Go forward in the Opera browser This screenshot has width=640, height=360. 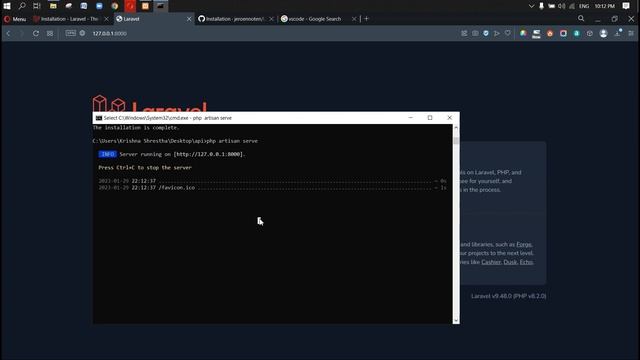22,33
